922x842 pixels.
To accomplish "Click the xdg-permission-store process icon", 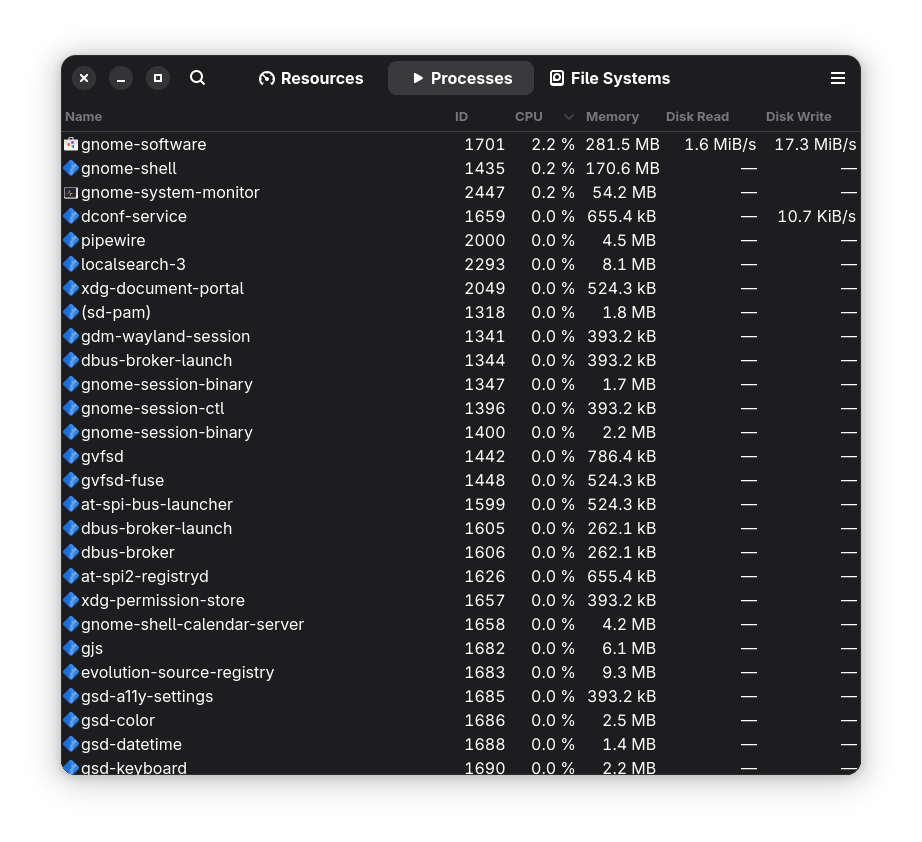I will [x=71, y=600].
